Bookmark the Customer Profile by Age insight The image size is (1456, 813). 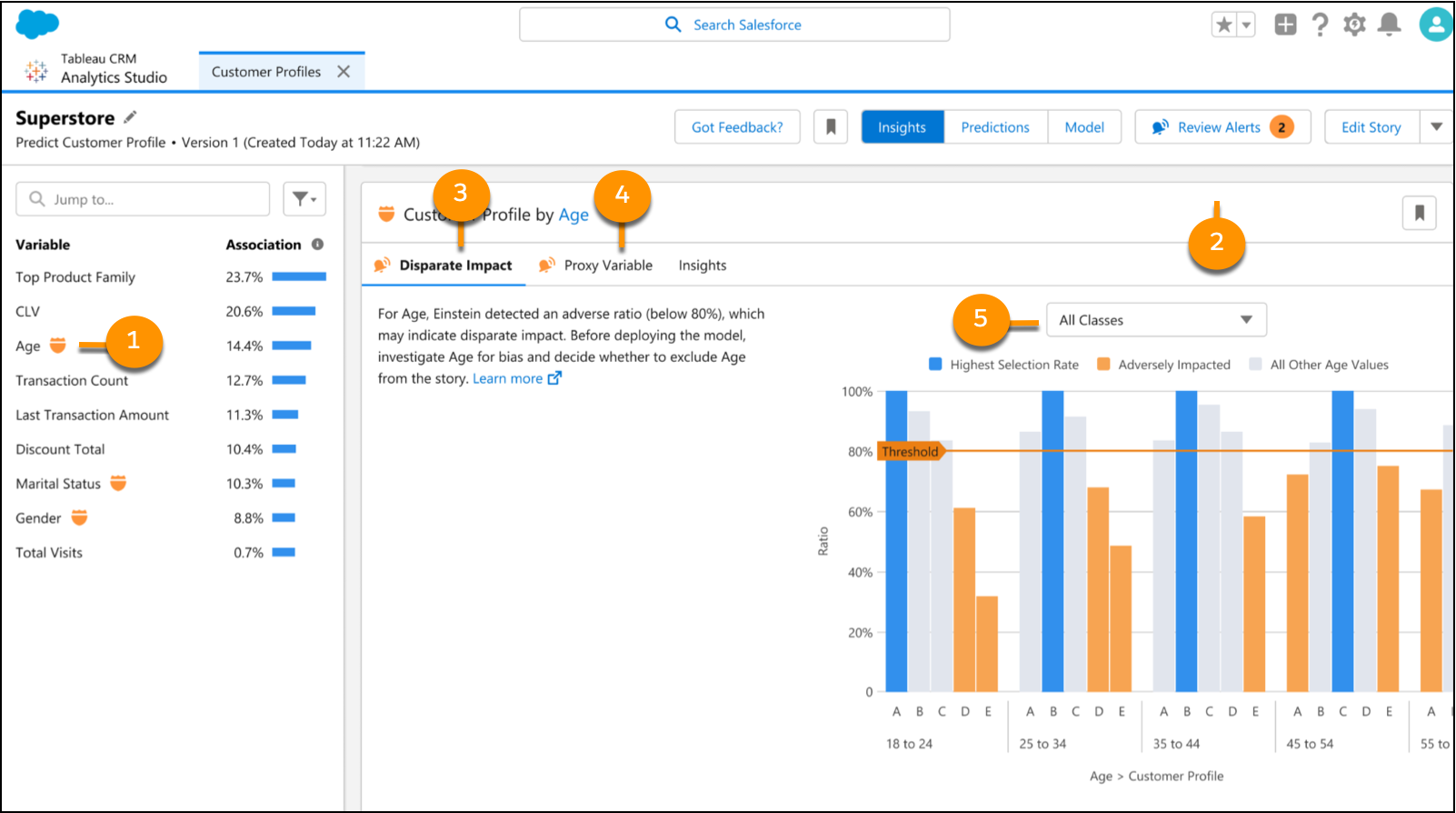click(x=1419, y=214)
